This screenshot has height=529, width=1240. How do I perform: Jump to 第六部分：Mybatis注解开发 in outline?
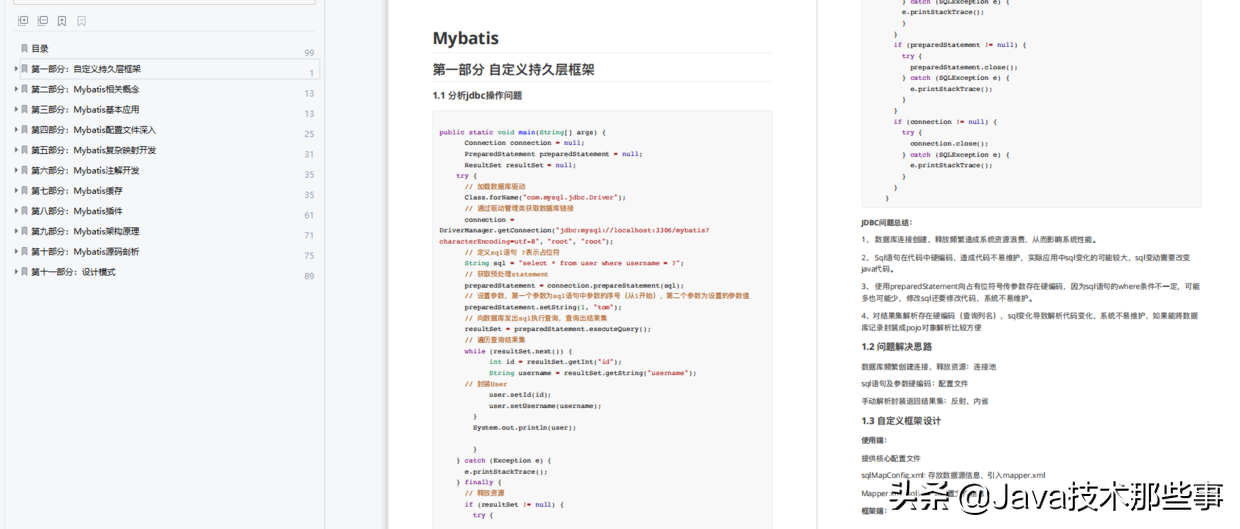[x=86, y=170]
